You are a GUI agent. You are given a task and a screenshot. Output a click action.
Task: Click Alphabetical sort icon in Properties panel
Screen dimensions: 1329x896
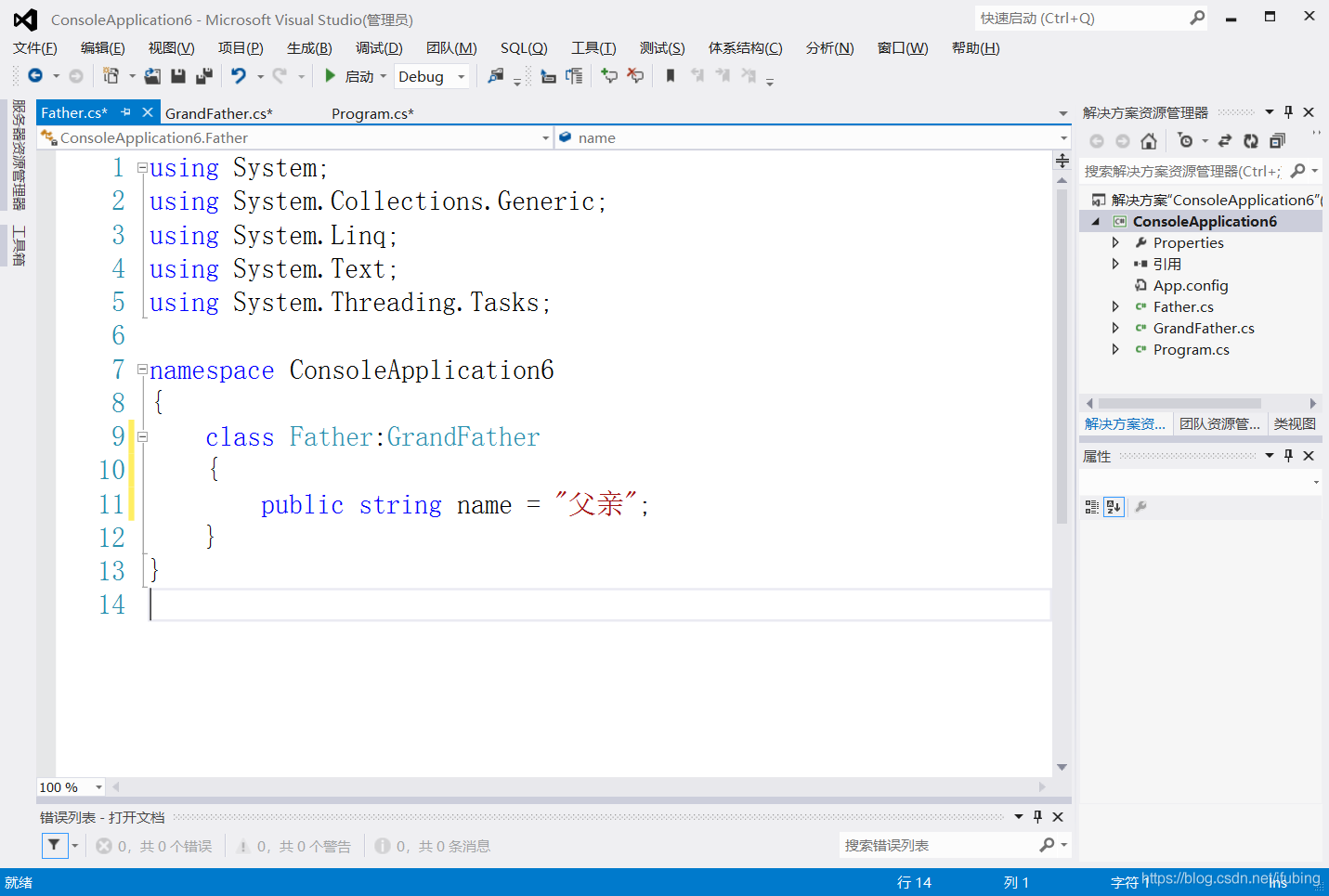1114,507
